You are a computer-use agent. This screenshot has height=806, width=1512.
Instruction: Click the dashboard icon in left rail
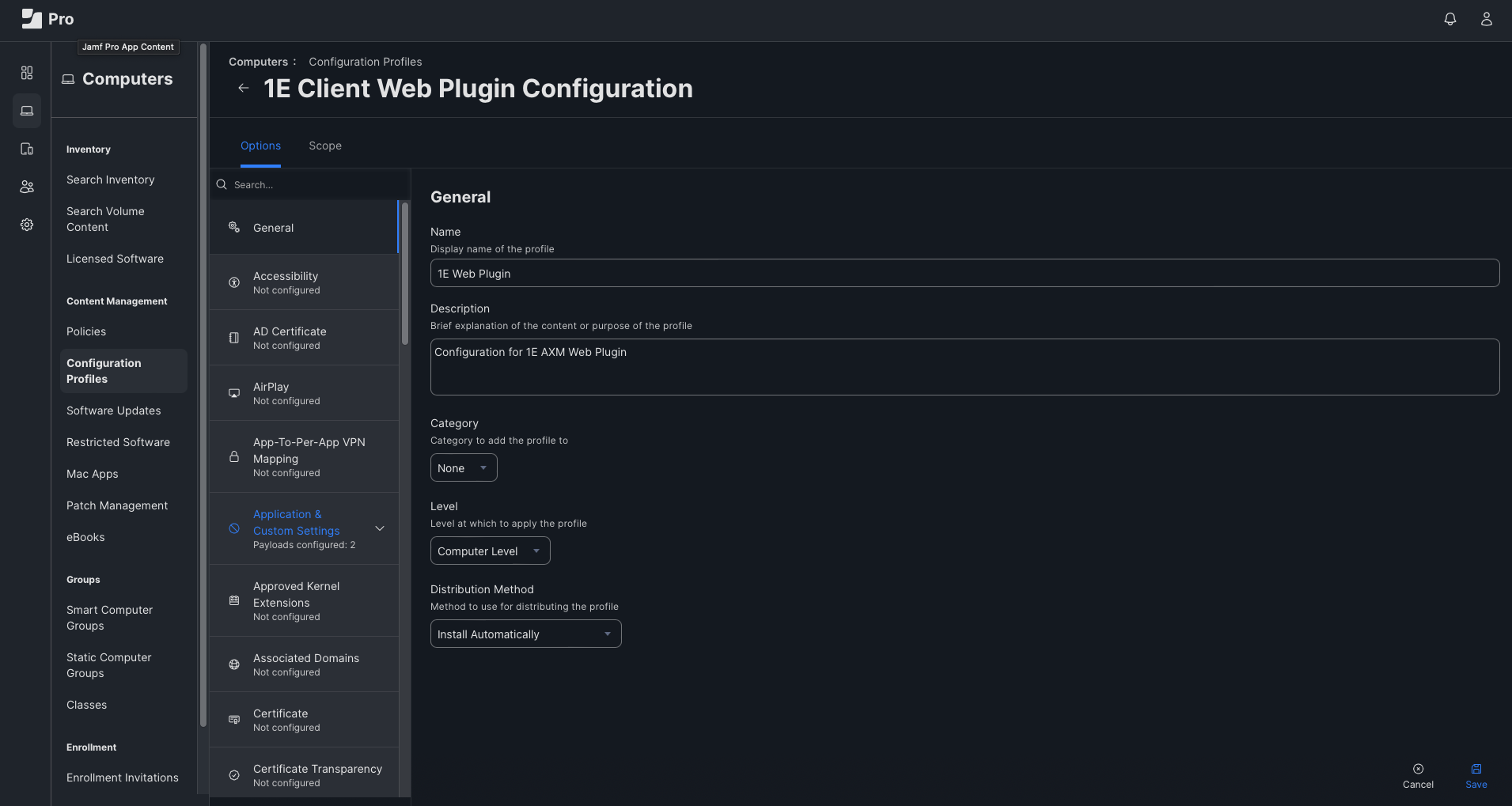[27, 73]
